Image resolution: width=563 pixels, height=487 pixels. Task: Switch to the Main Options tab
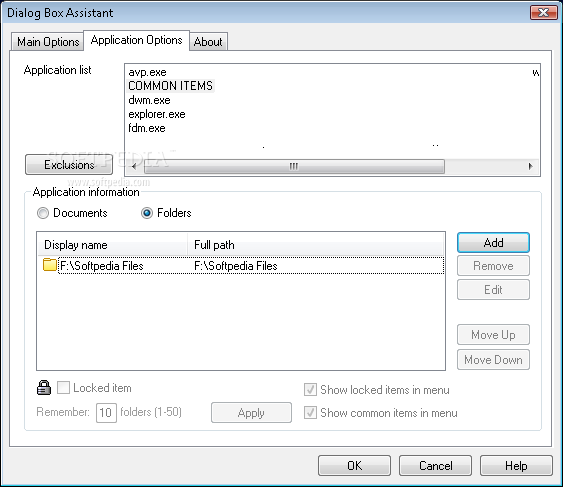pos(48,42)
